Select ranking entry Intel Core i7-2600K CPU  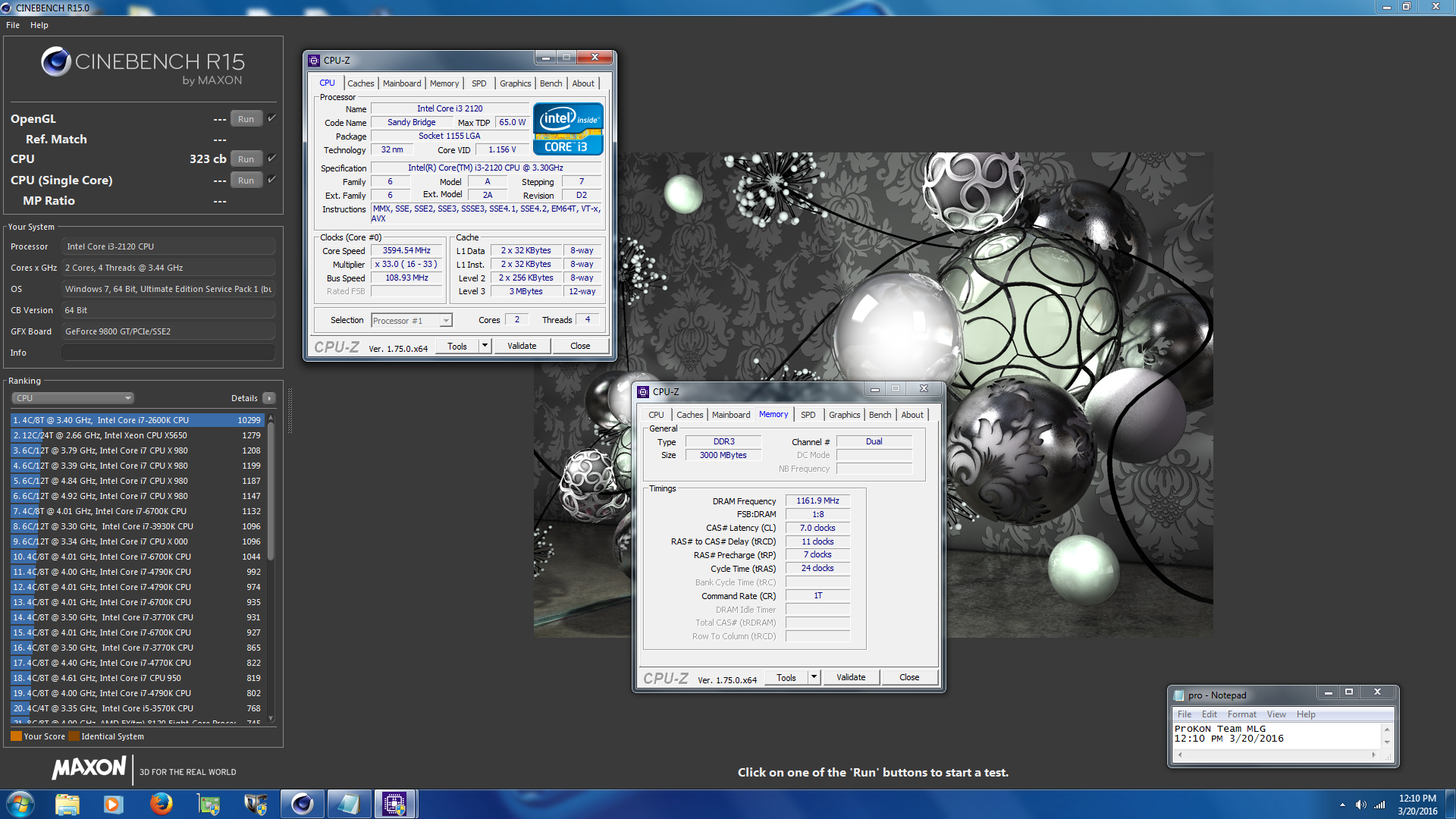click(137, 420)
